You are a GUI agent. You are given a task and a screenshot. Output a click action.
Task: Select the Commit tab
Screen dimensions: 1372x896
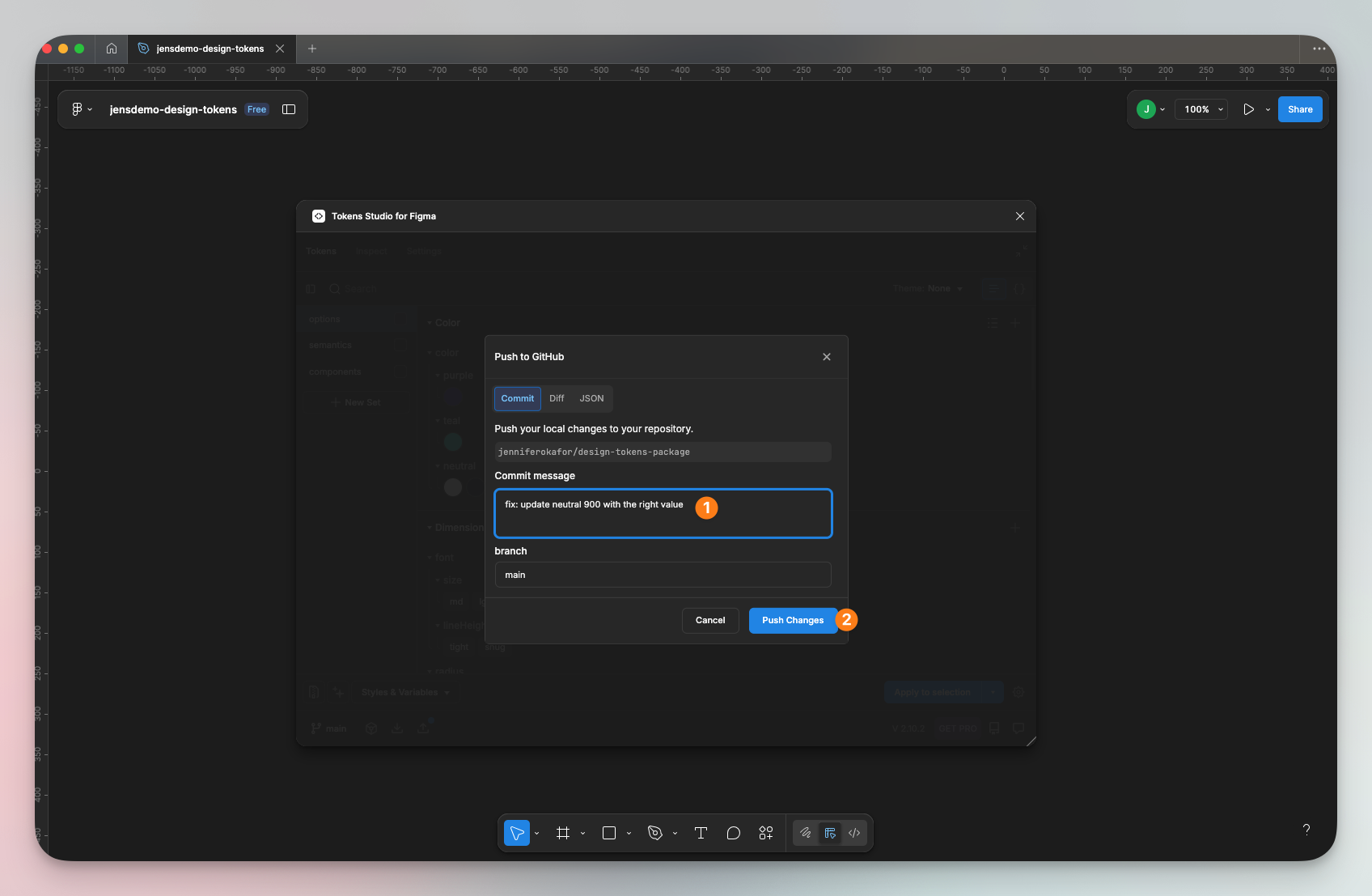point(518,398)
